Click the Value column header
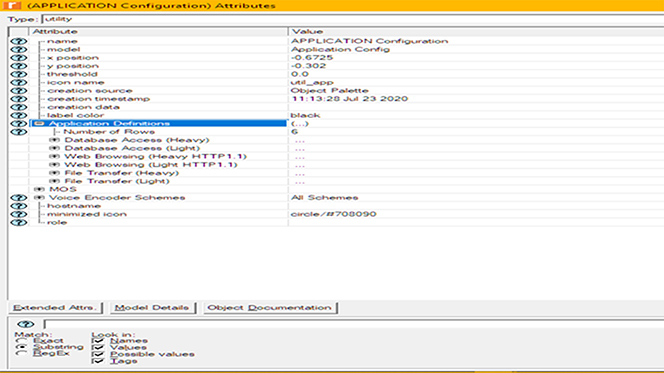Image resolution: width=664 pixels, height=373 pixels. click(476, 31)
